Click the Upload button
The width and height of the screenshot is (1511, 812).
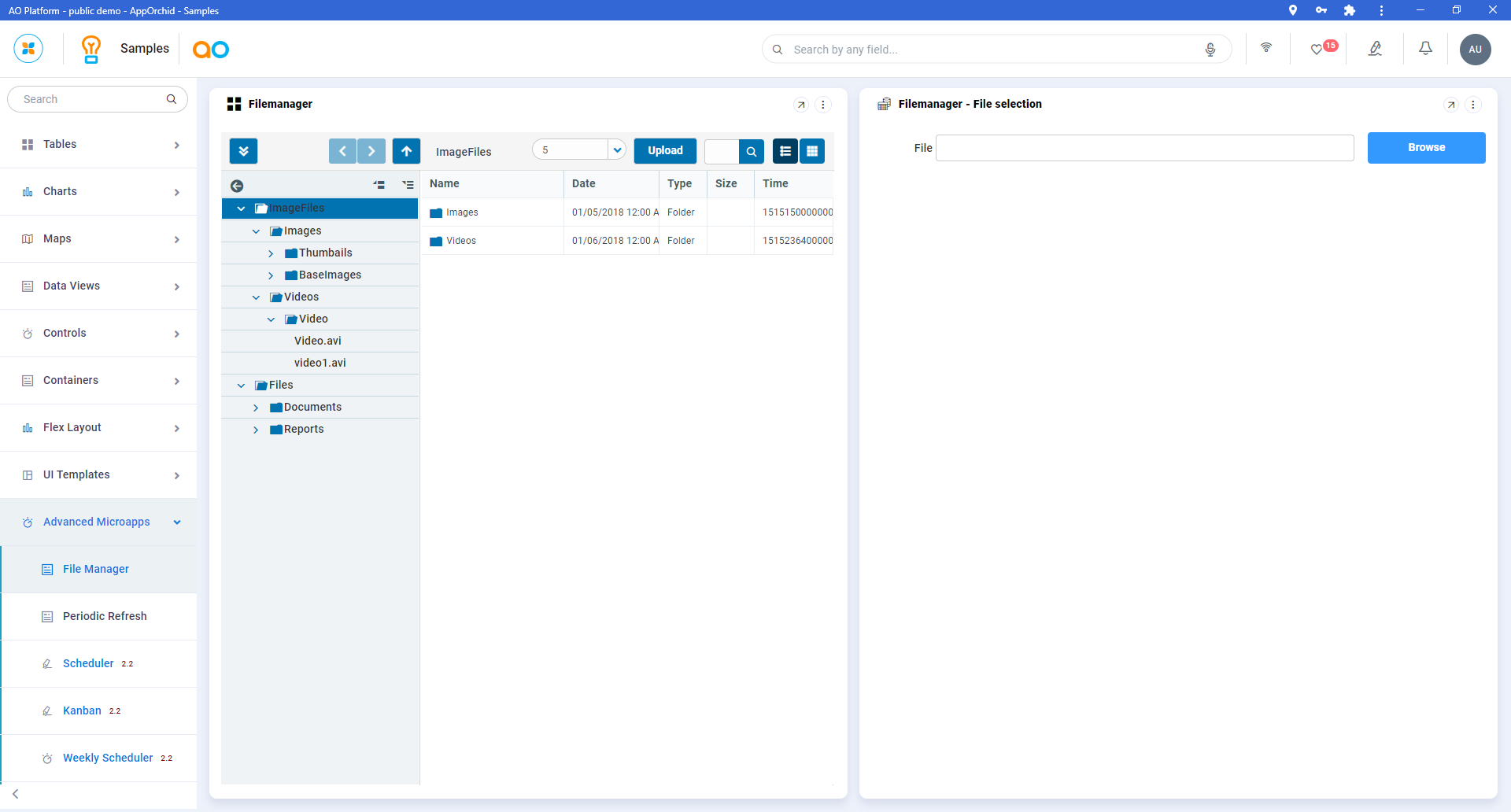[665, 151]
